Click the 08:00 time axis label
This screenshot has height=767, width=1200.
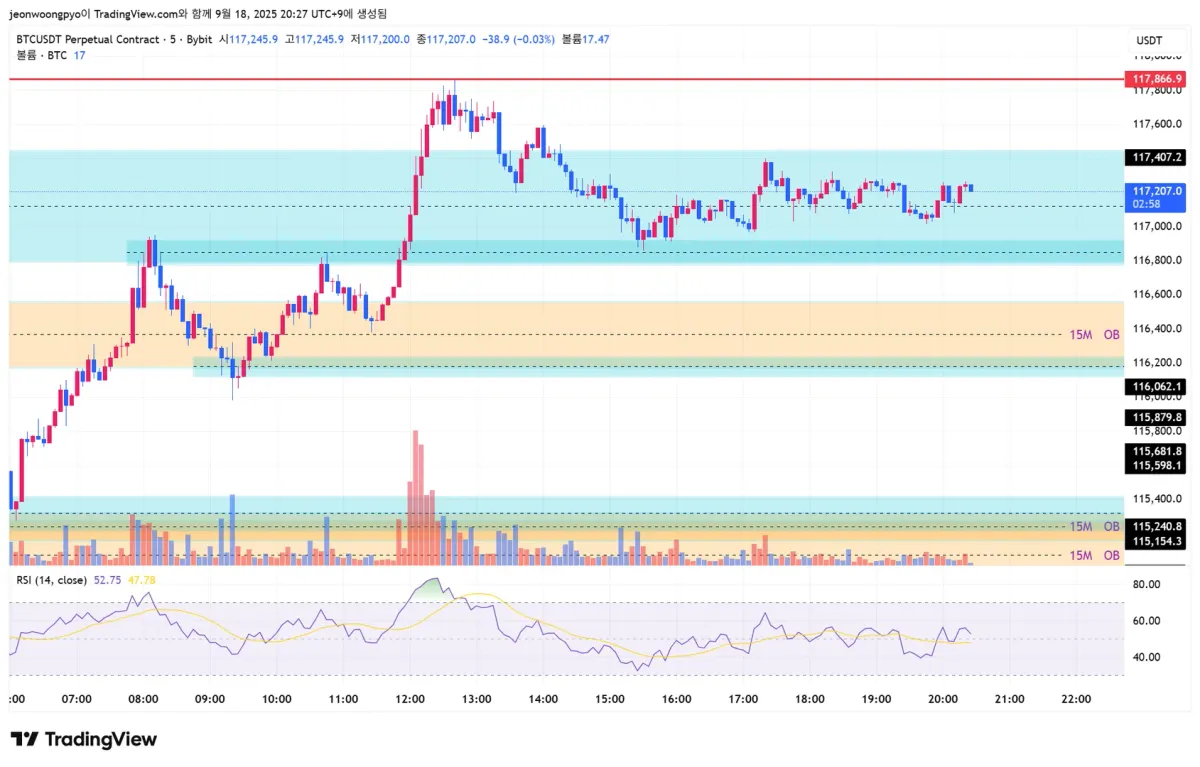point(143,698)
